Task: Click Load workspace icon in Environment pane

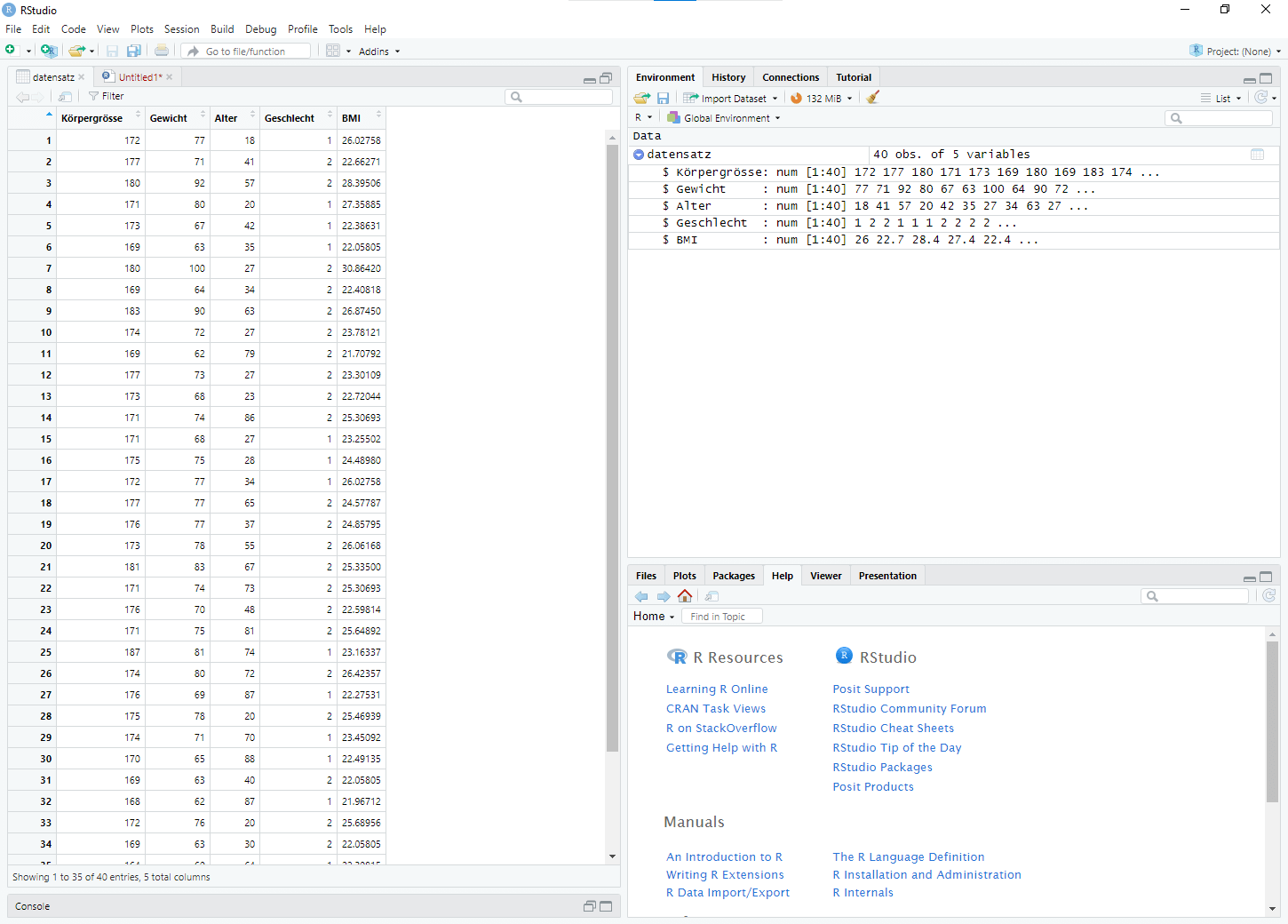Action: pos(641,98)
